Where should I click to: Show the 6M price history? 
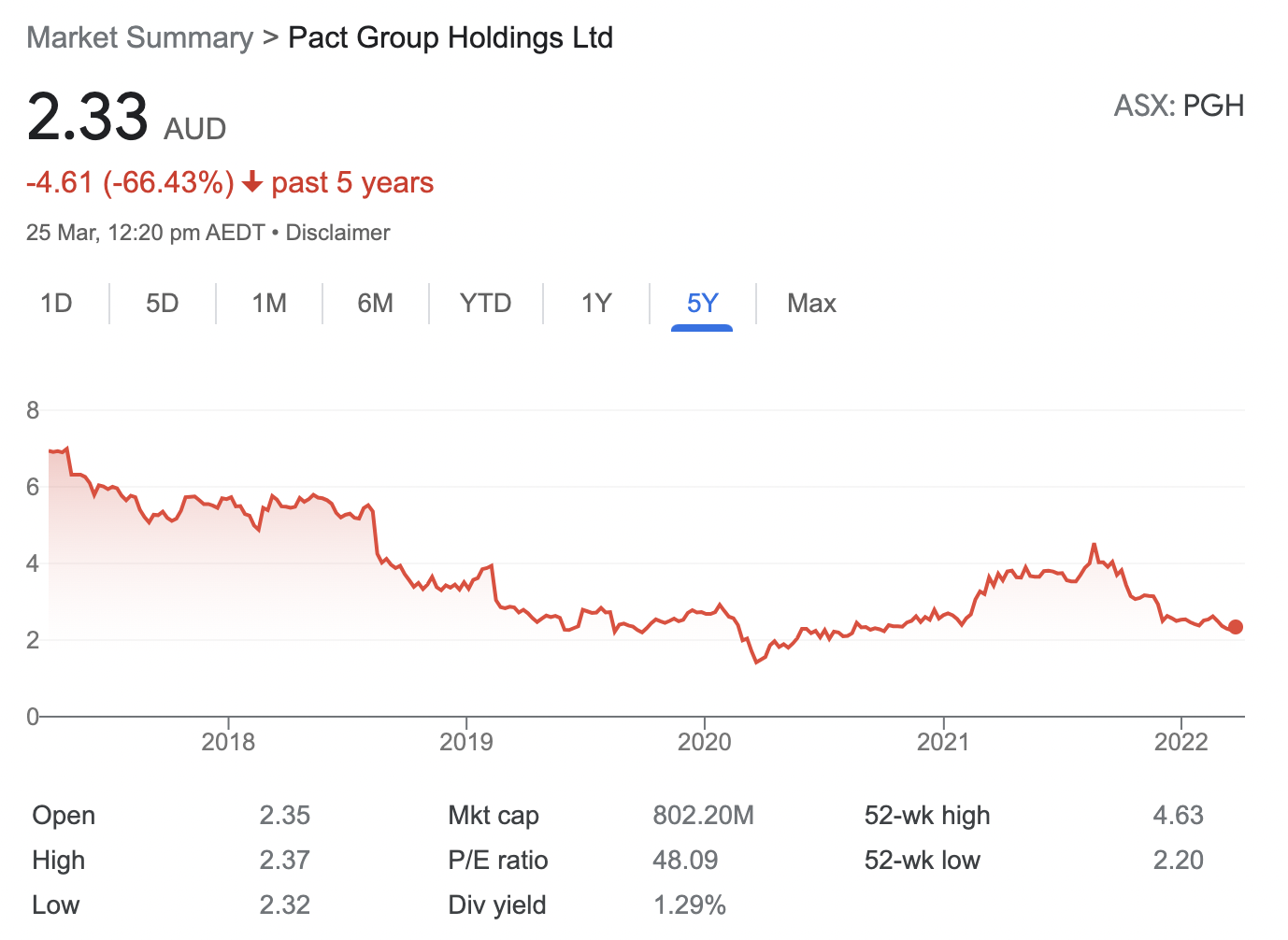coord(375,304)
